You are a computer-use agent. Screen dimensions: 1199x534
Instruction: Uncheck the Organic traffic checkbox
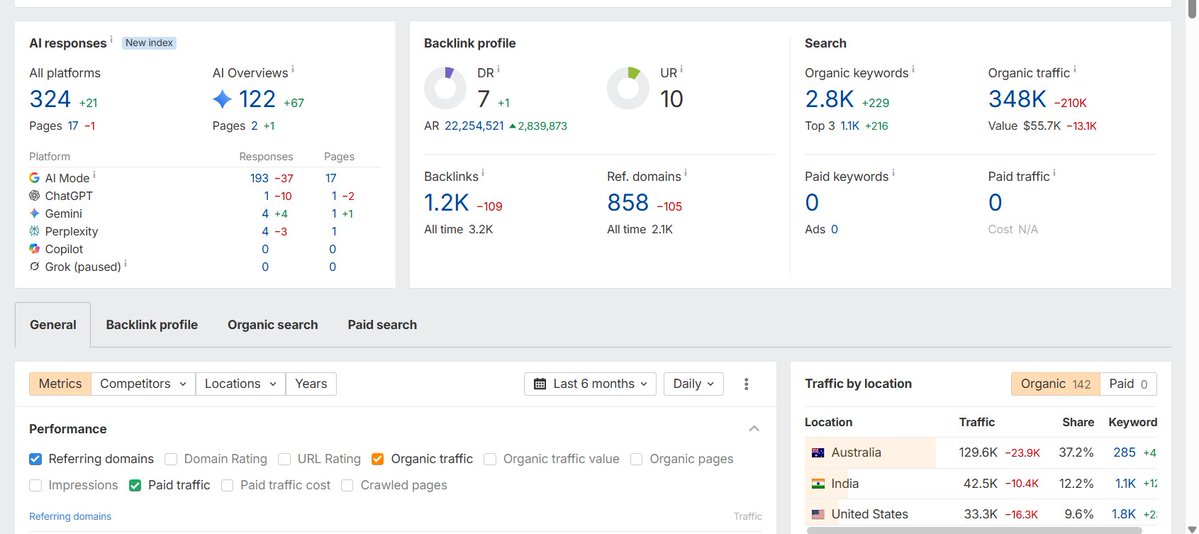(x=378, y=459)
